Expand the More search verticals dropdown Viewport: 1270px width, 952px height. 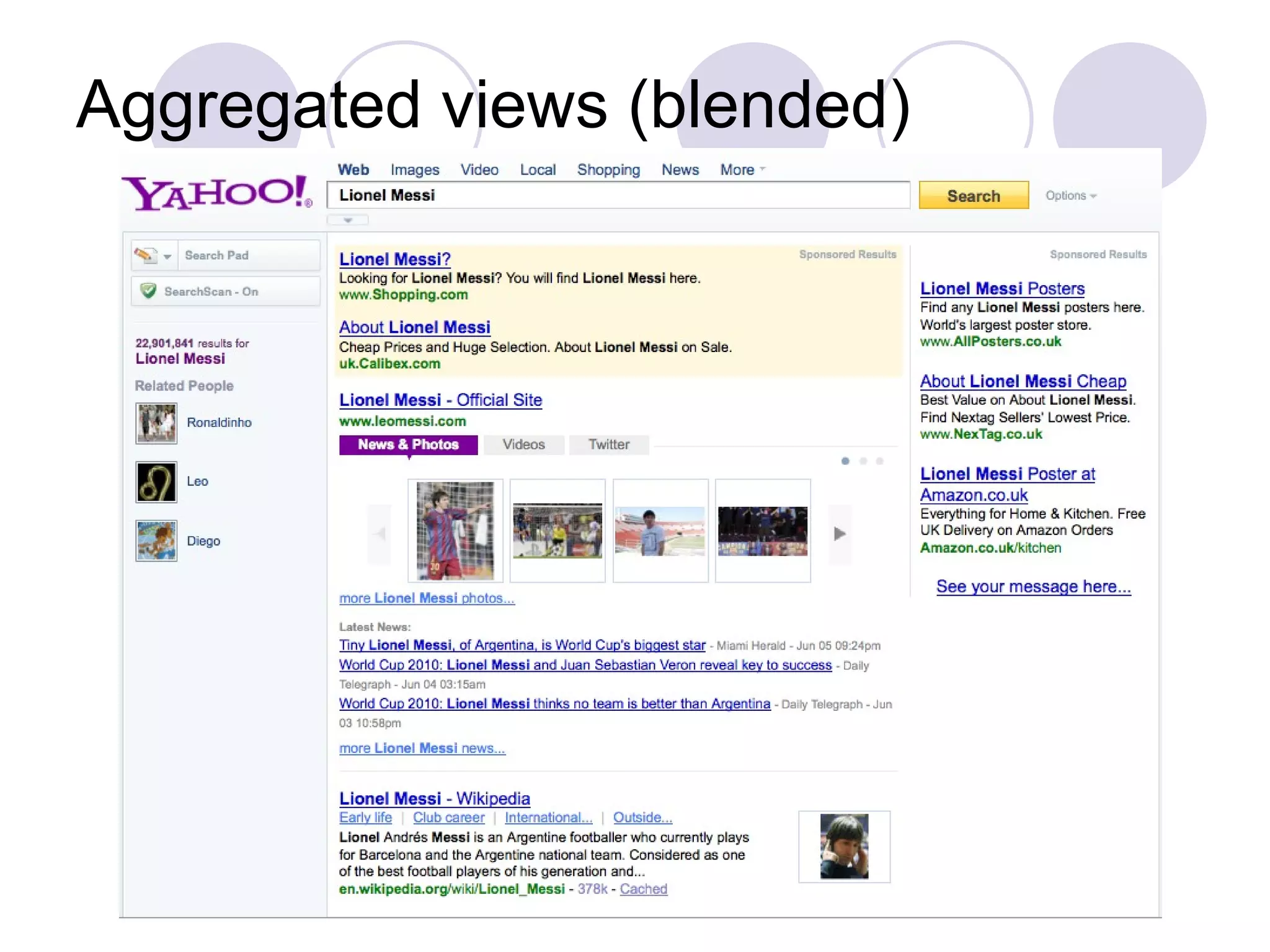(x=742, y=170)
